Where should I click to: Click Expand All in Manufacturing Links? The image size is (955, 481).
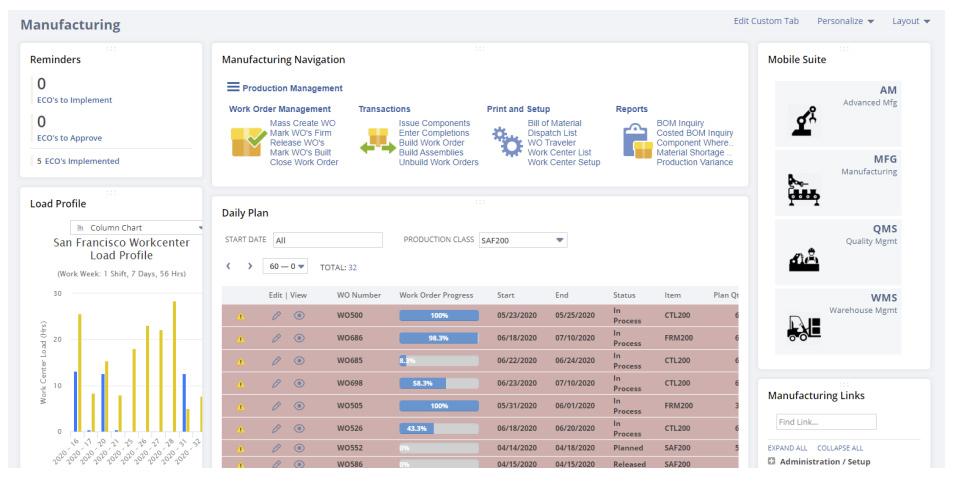[x=788, y=448]
